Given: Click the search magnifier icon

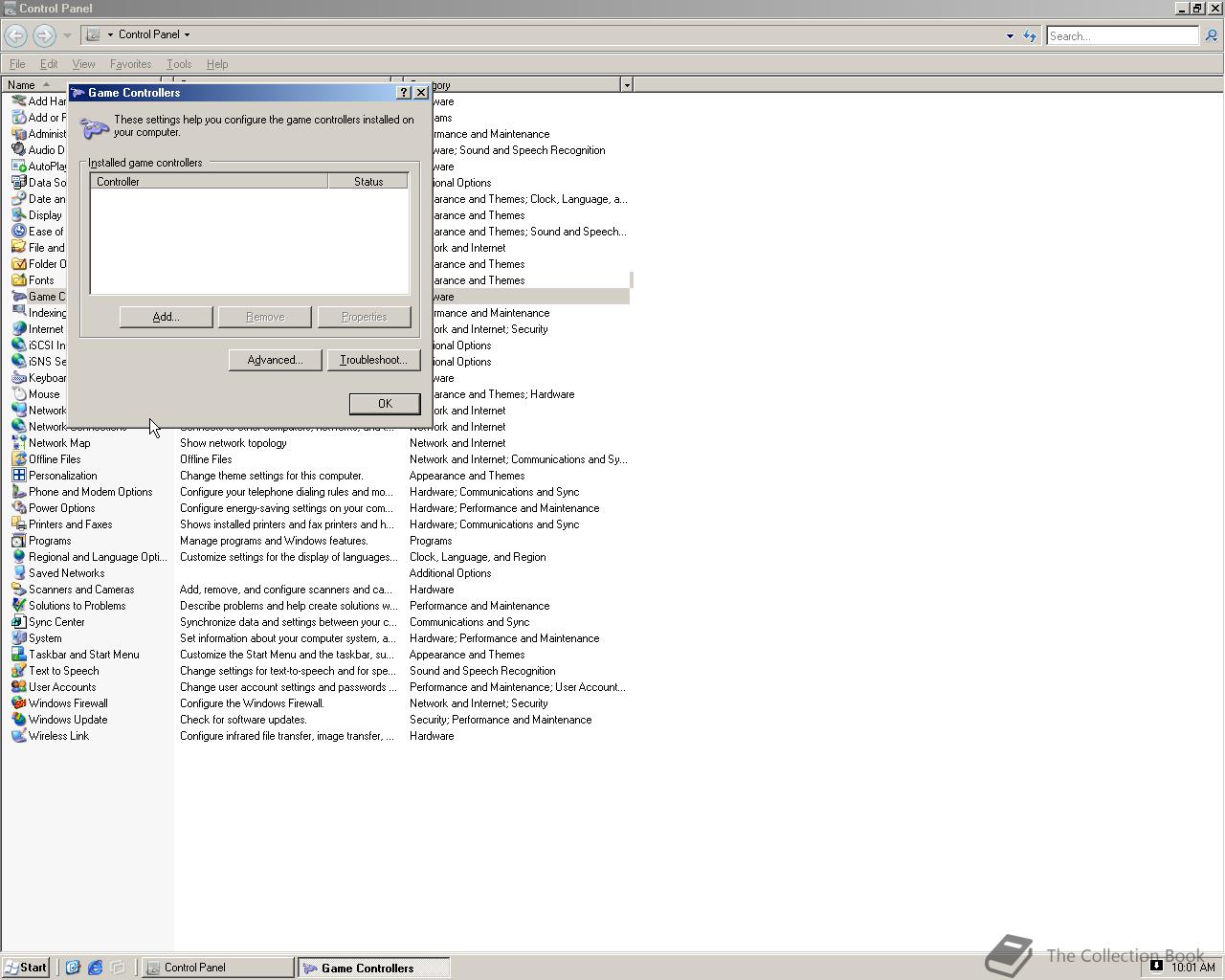Looking at the screenshot, I should 1211,35.
